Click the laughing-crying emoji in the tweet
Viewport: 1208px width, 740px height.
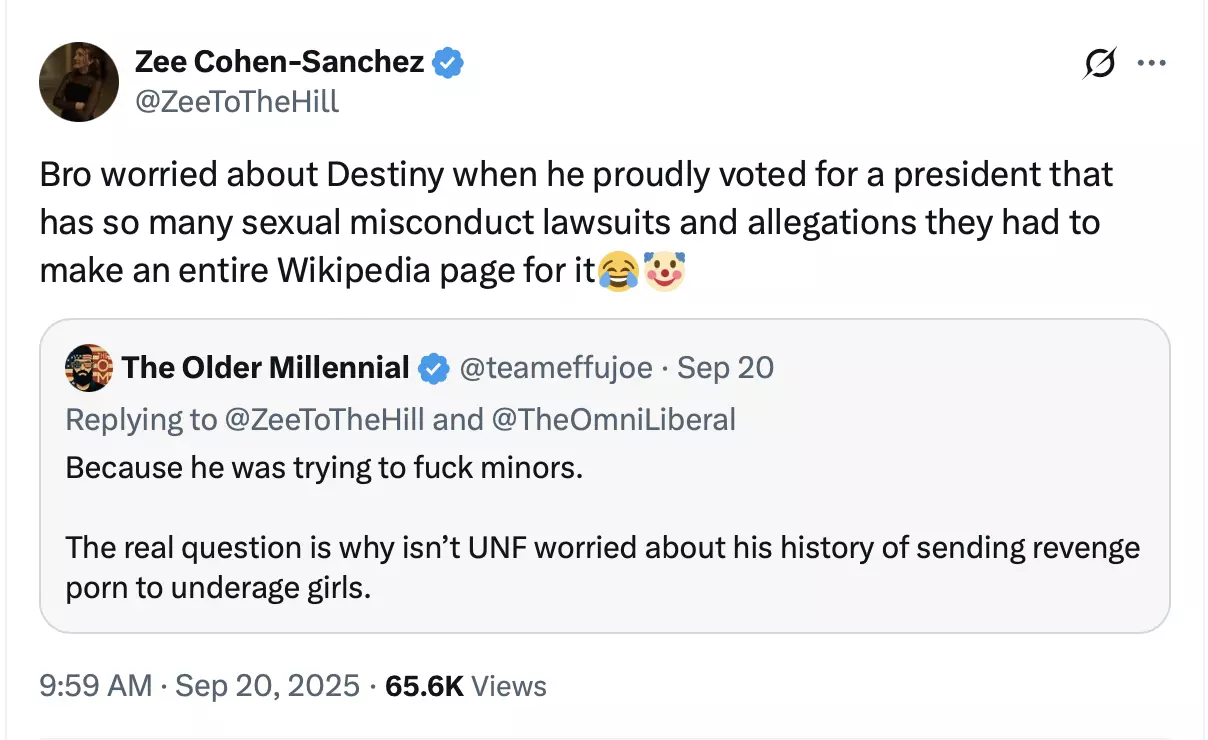point(619,270)
